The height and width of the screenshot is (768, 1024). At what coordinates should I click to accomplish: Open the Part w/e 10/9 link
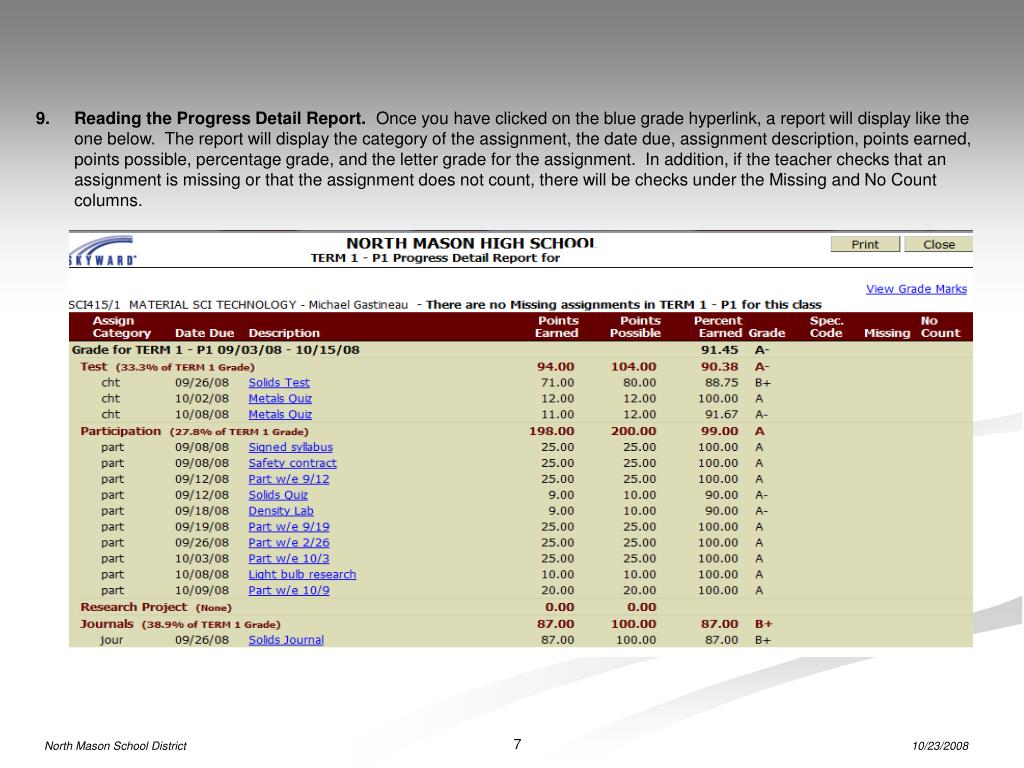point(289,590)
